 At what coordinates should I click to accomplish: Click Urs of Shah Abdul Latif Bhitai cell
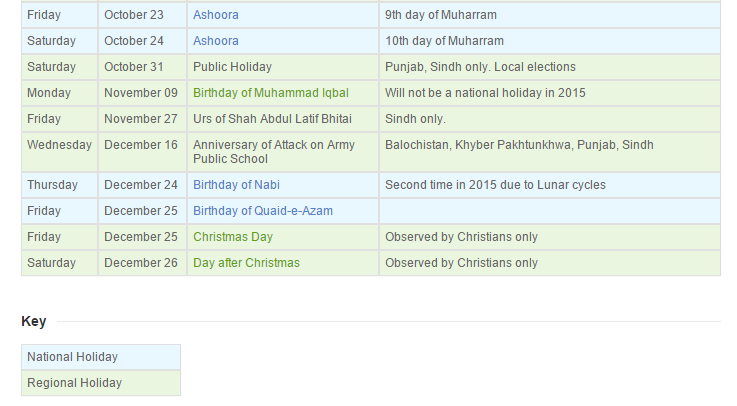pyautogui.click(x=283, y=119)
